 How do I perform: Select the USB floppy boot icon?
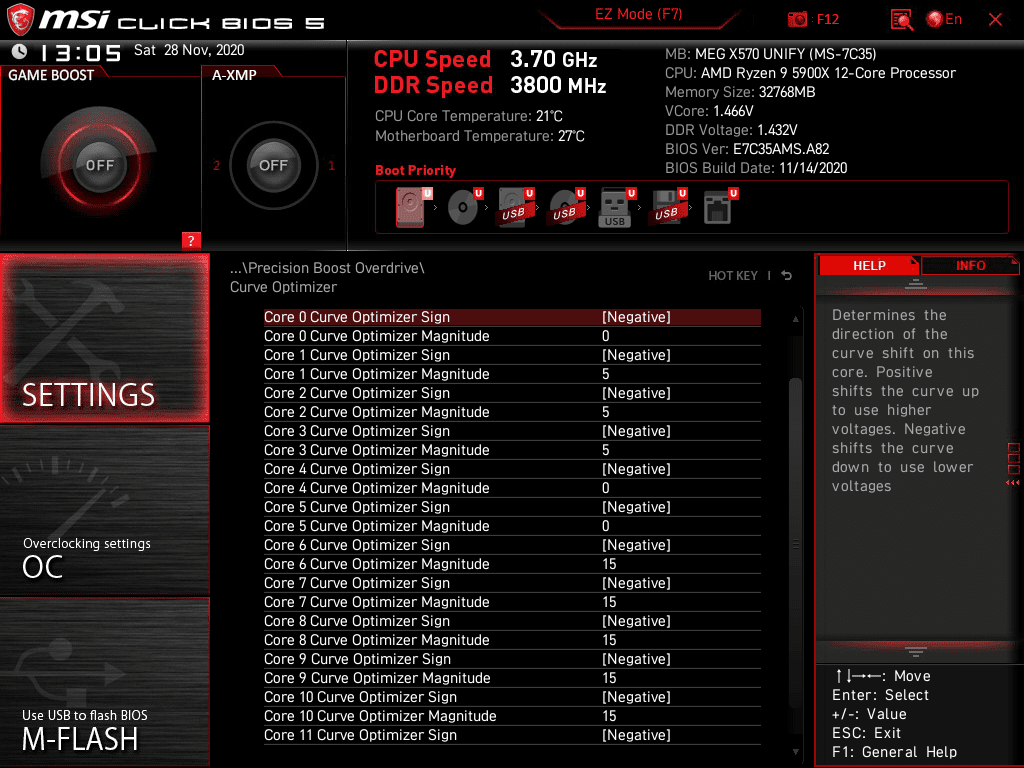[667, 208]
